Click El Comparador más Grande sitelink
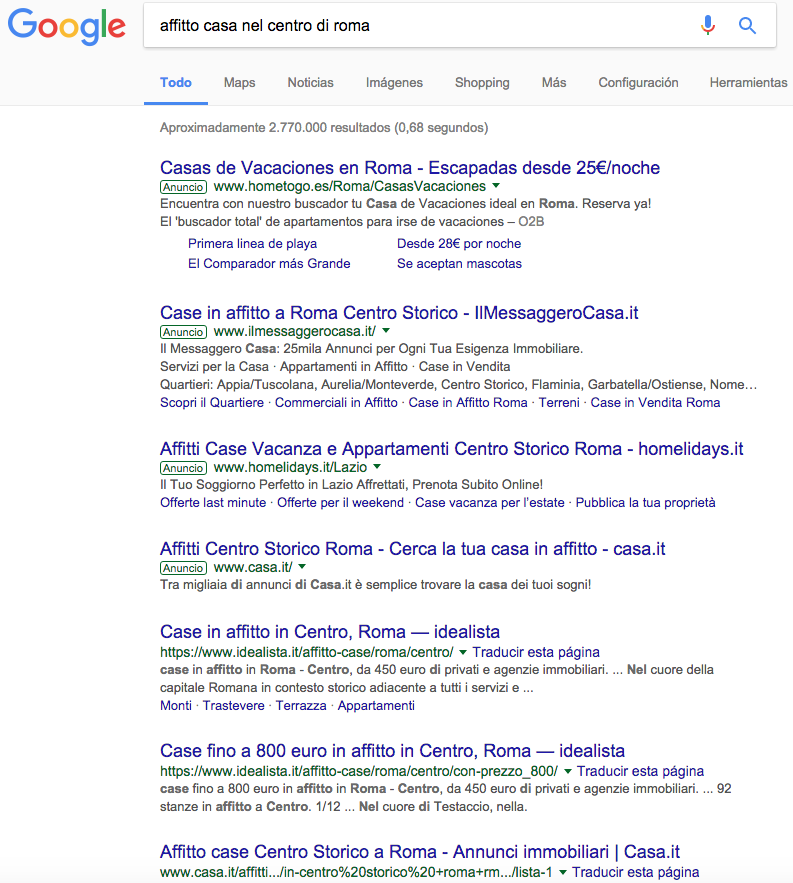 [269, 264]
